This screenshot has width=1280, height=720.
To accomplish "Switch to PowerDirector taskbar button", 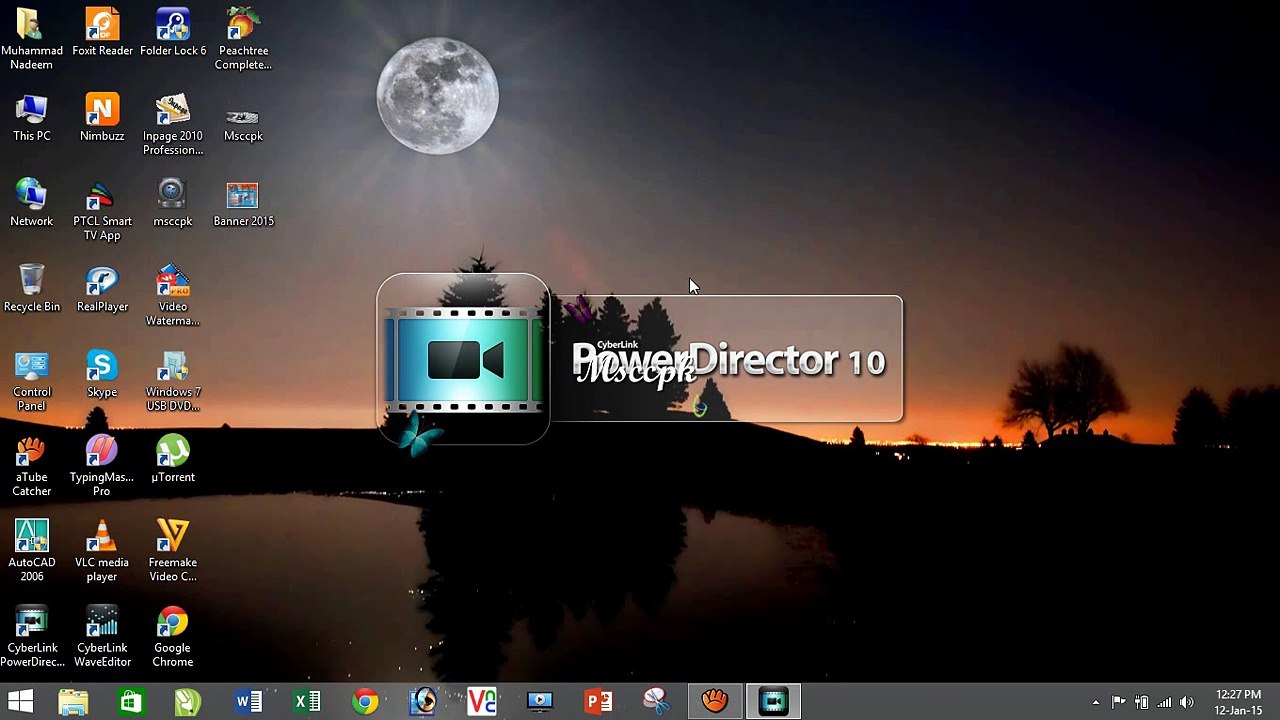I will pyautogui.click(x=774, y=702).
